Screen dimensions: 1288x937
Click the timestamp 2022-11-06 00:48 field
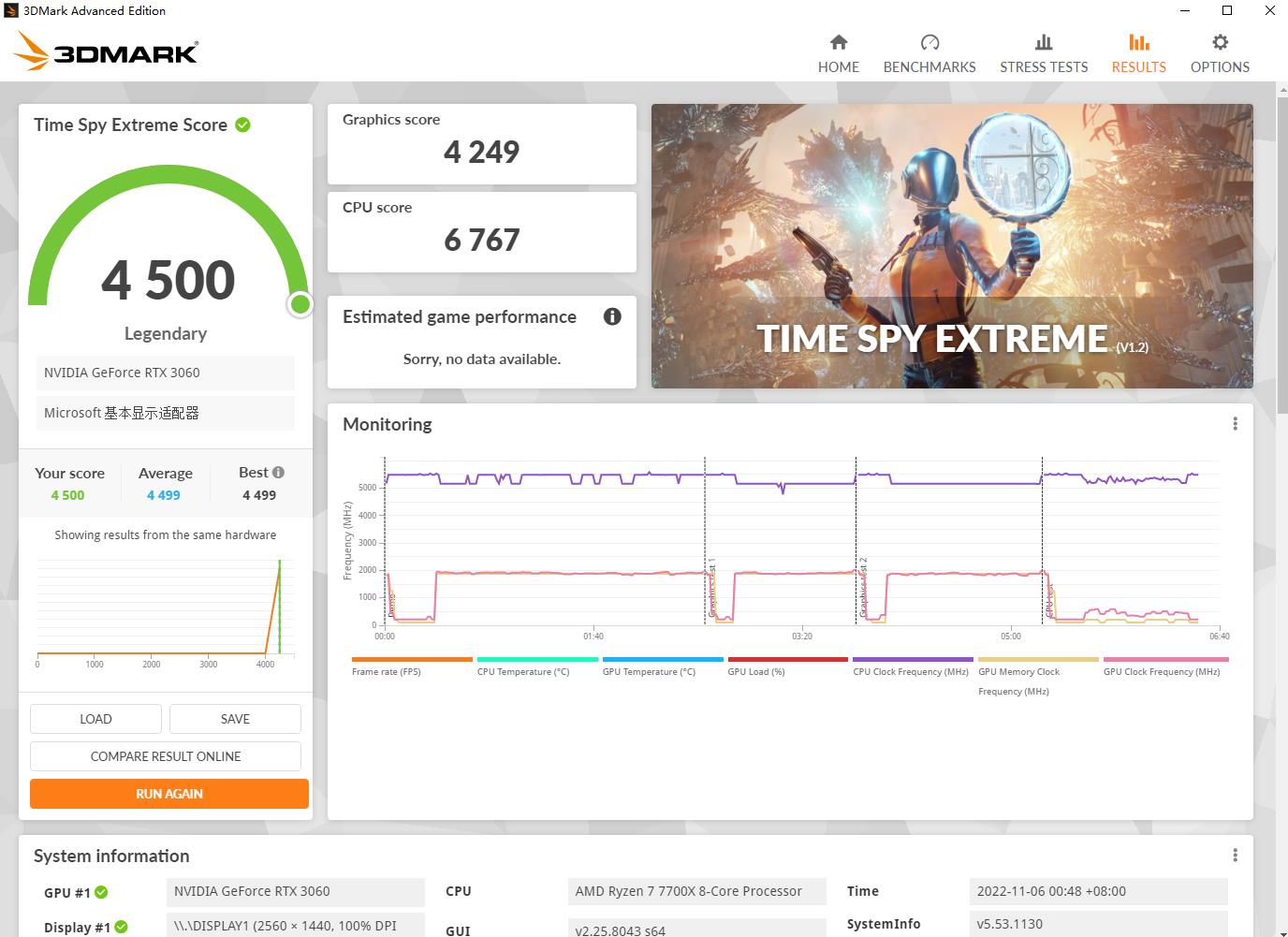(x=1099, y=891)
